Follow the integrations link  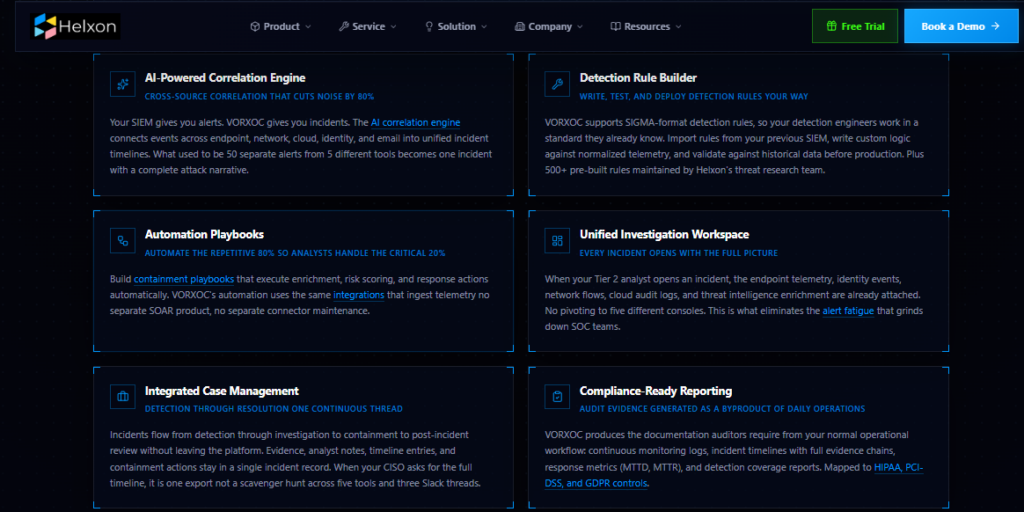click(359, 295)
